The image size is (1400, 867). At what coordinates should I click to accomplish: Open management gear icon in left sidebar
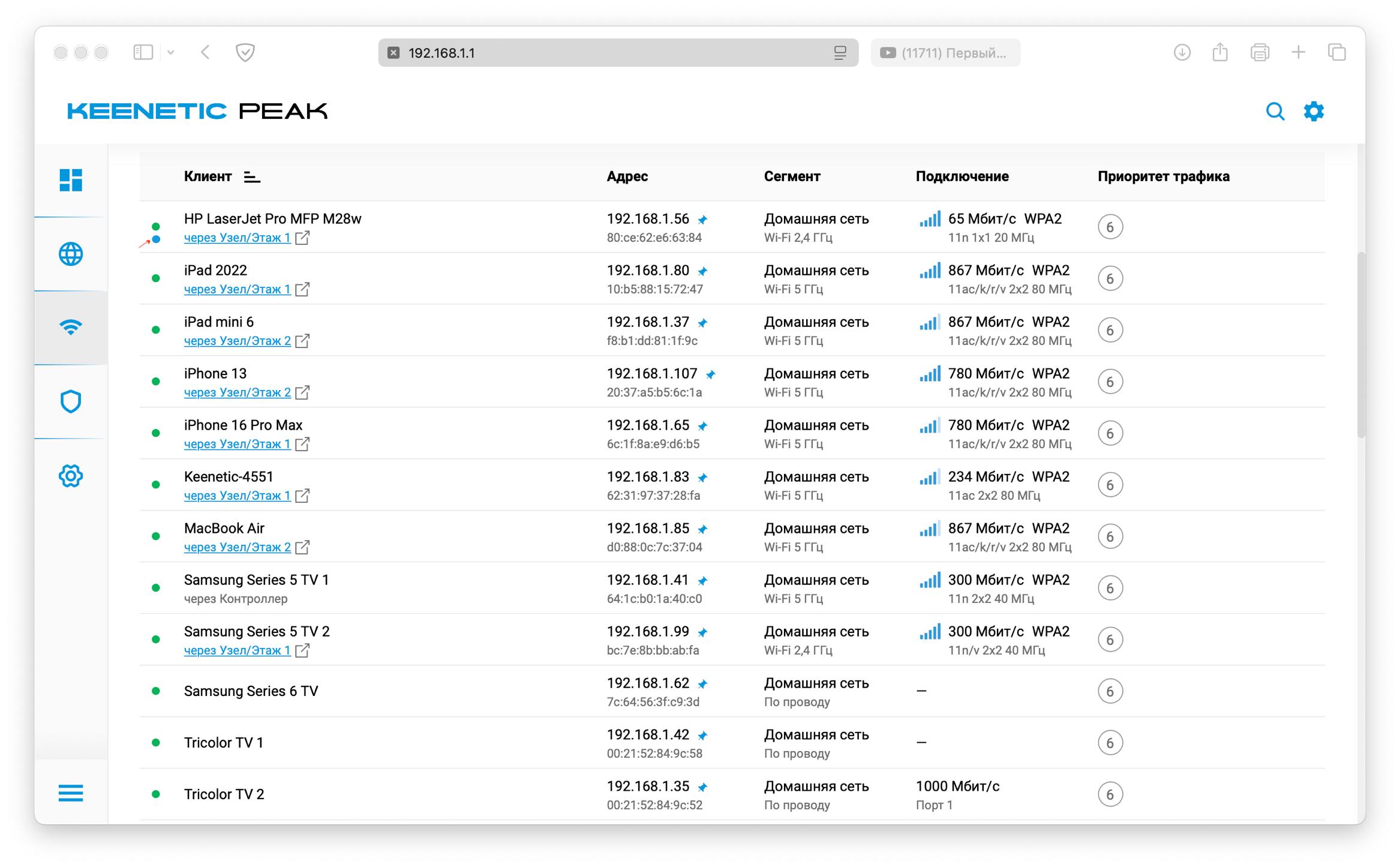point(71,476)
